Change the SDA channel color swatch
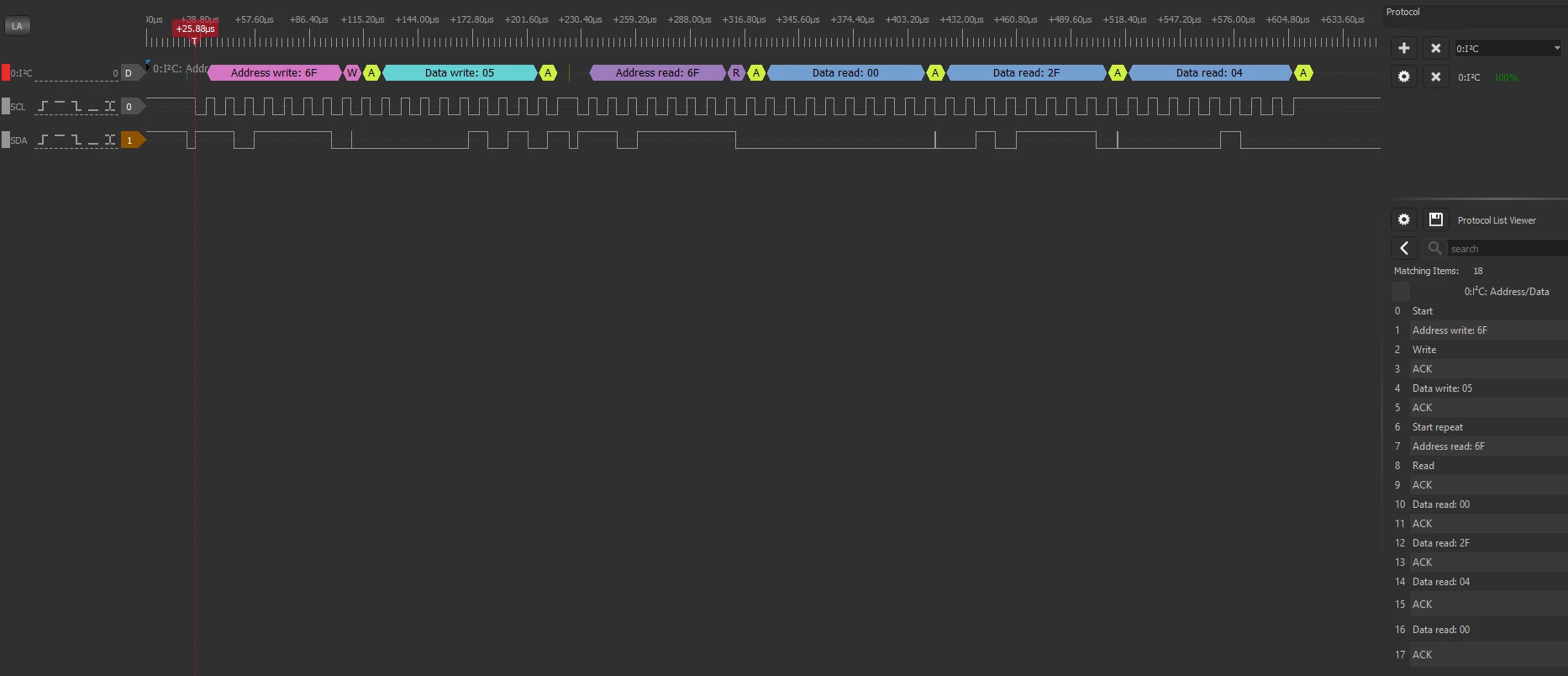Screen dimensions: 1568x676 coord(5,140)
